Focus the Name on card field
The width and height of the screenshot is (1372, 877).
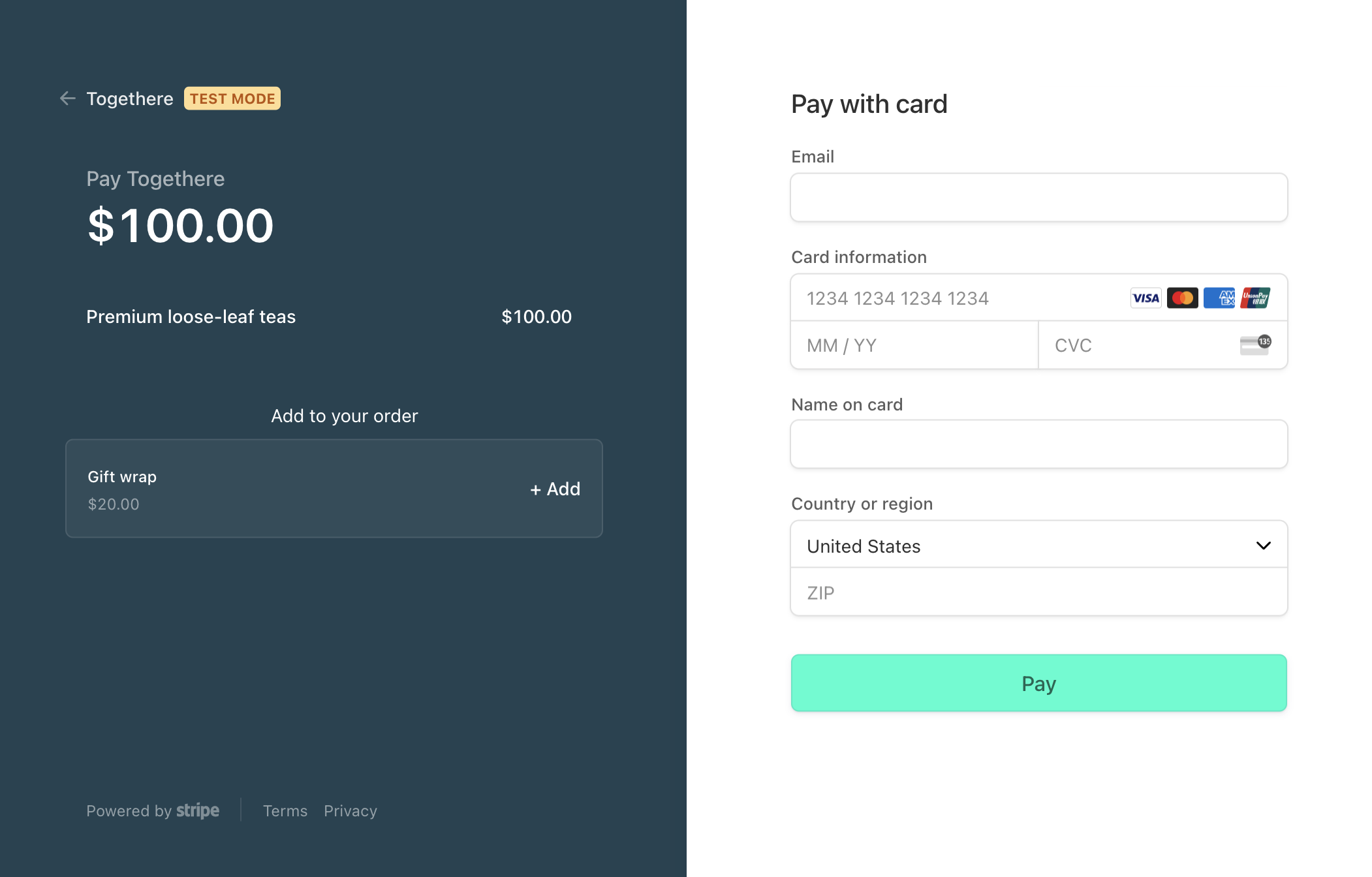click(1038, 444)
